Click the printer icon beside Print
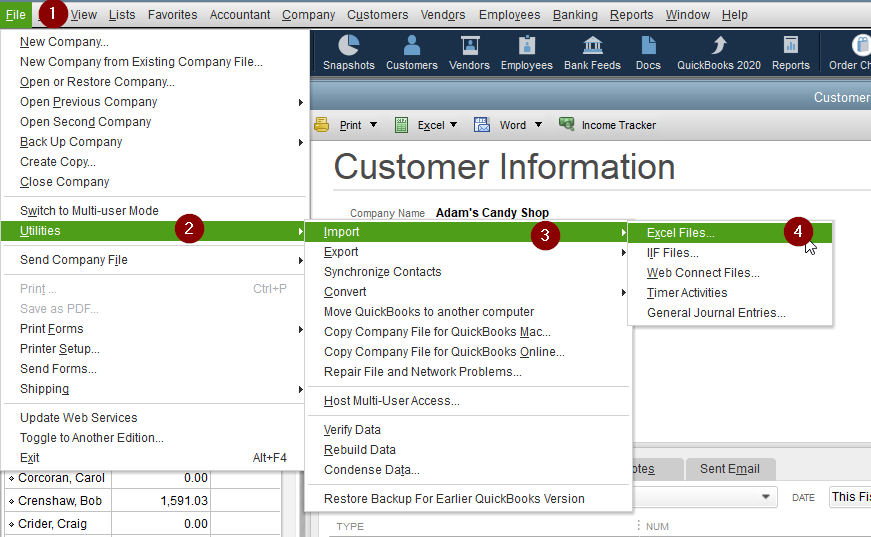The height and width of the screenshot is (537, 871). (322, 125)
